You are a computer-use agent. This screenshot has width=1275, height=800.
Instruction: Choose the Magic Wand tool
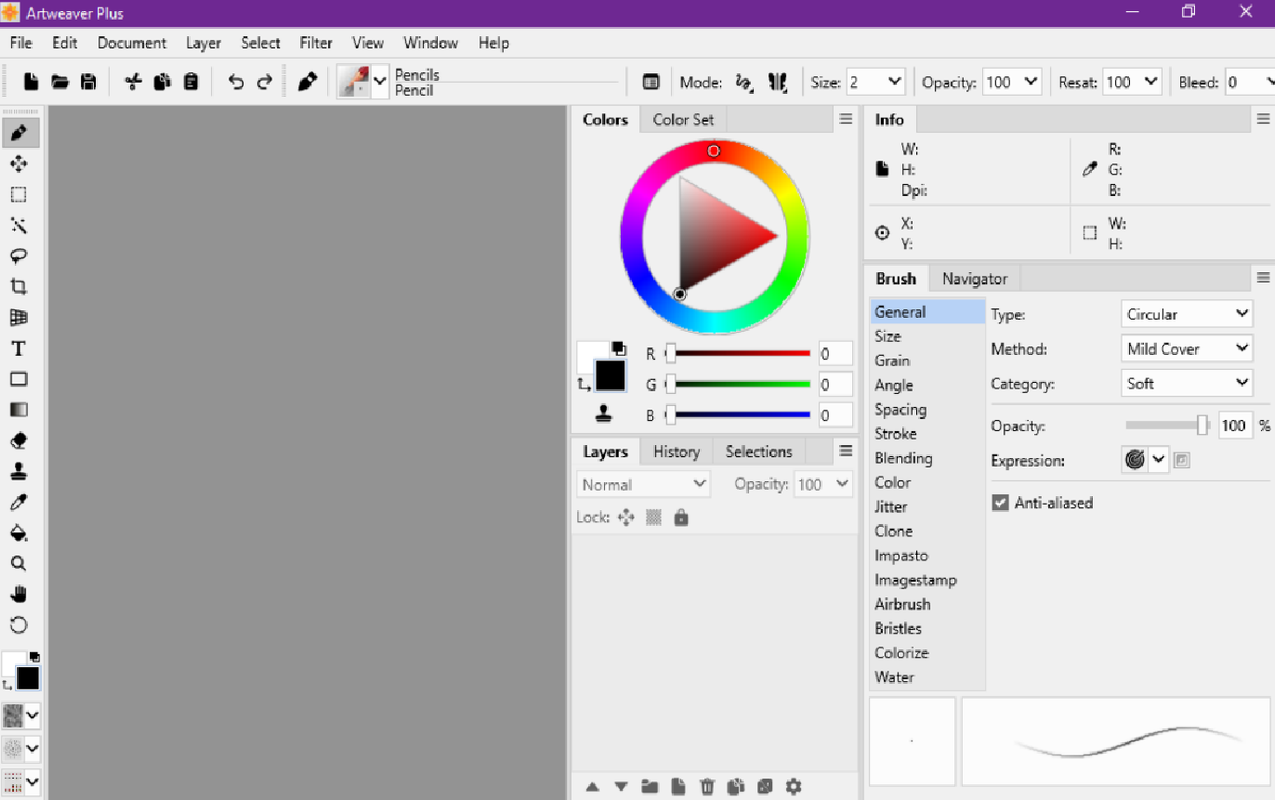19,225
